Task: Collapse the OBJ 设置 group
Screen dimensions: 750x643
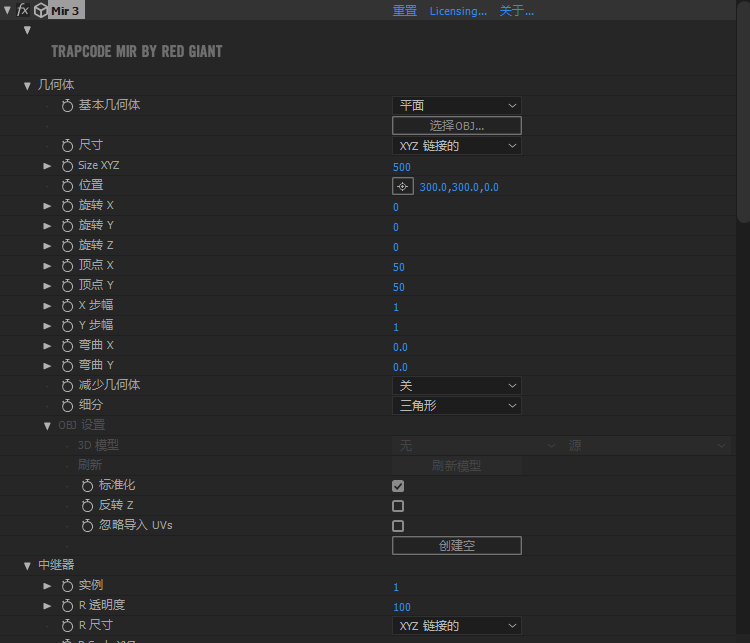Action: tap(47, 426)
